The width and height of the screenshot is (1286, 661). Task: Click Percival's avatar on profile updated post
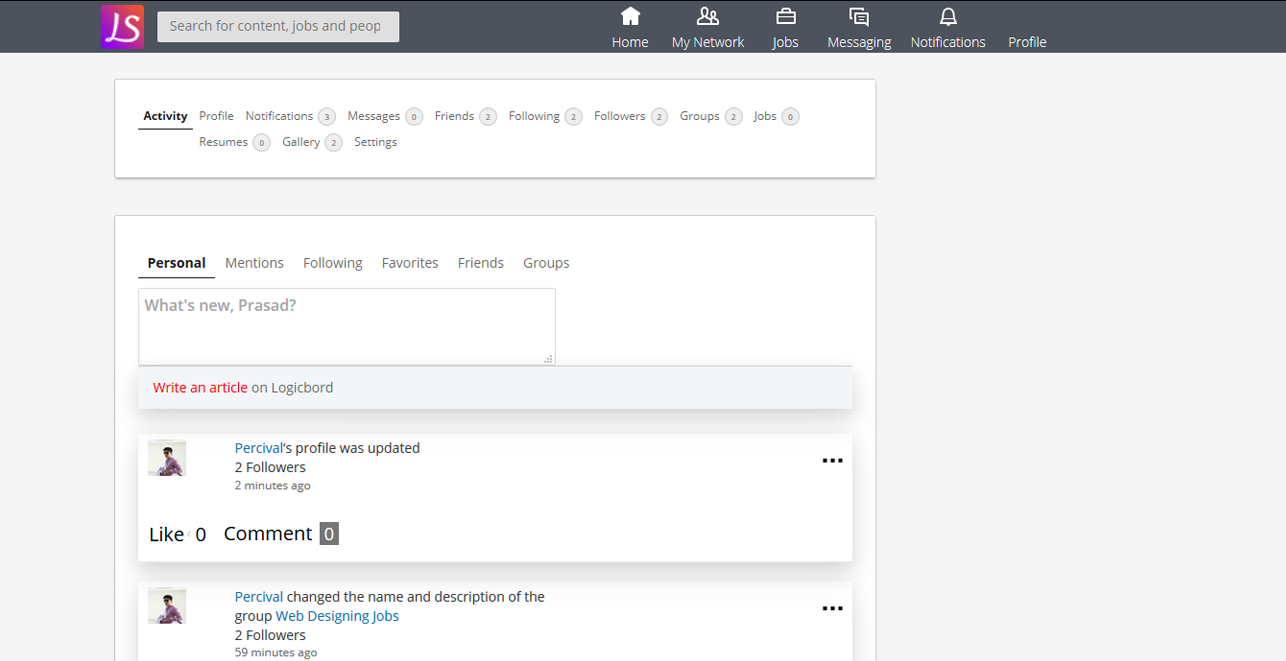click(167, 458)
